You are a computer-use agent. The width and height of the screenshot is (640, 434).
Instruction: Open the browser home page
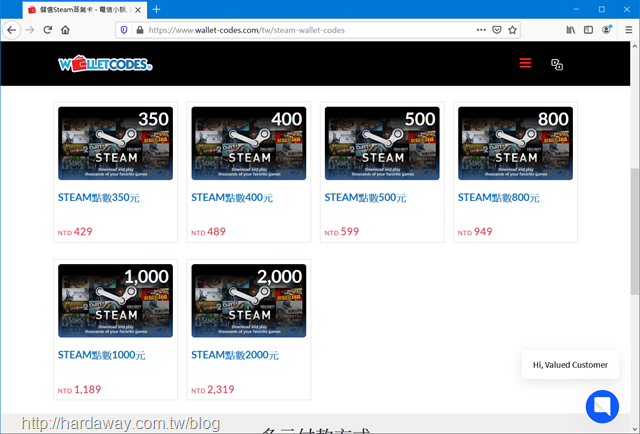[65, 30]
